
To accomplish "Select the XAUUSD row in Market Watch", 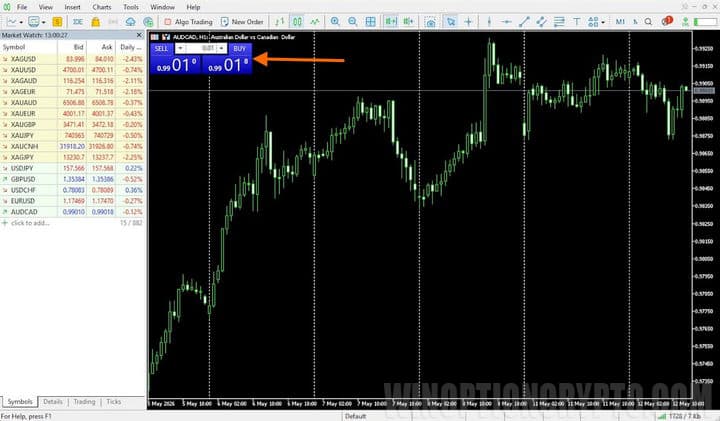I will [73, 70].
